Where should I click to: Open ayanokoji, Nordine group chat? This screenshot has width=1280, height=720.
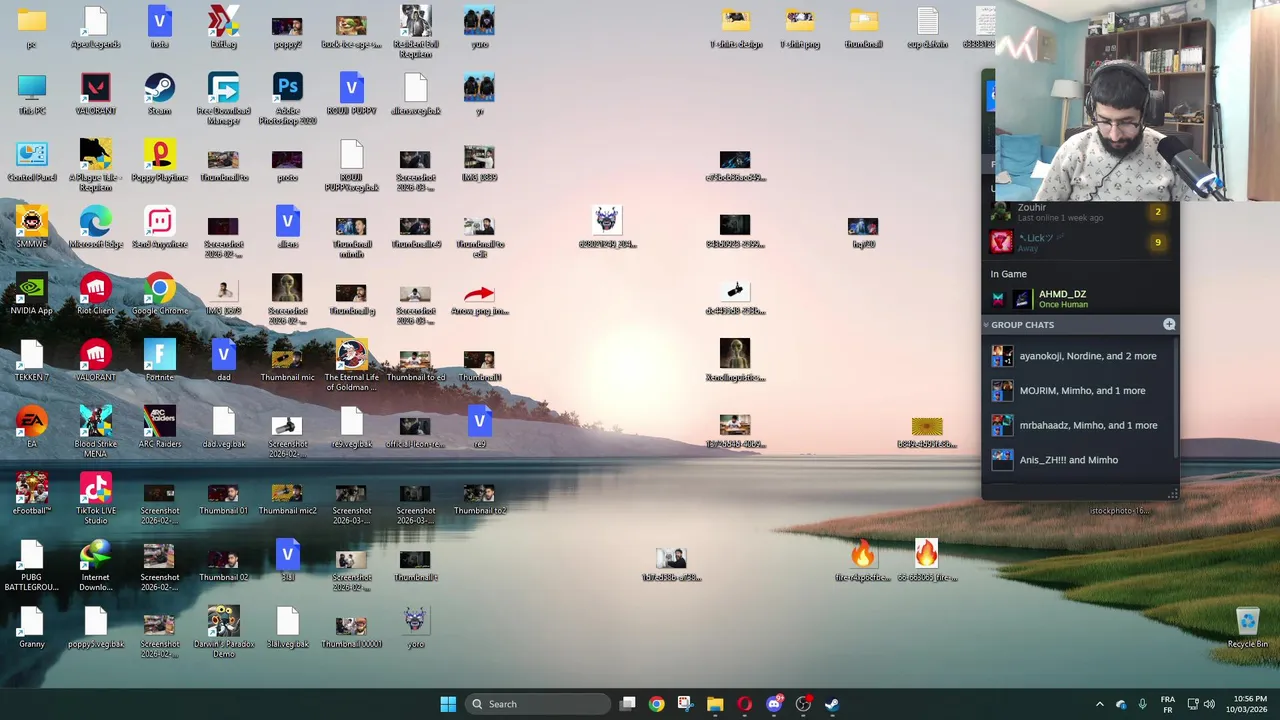click(x=1078, y=356)
